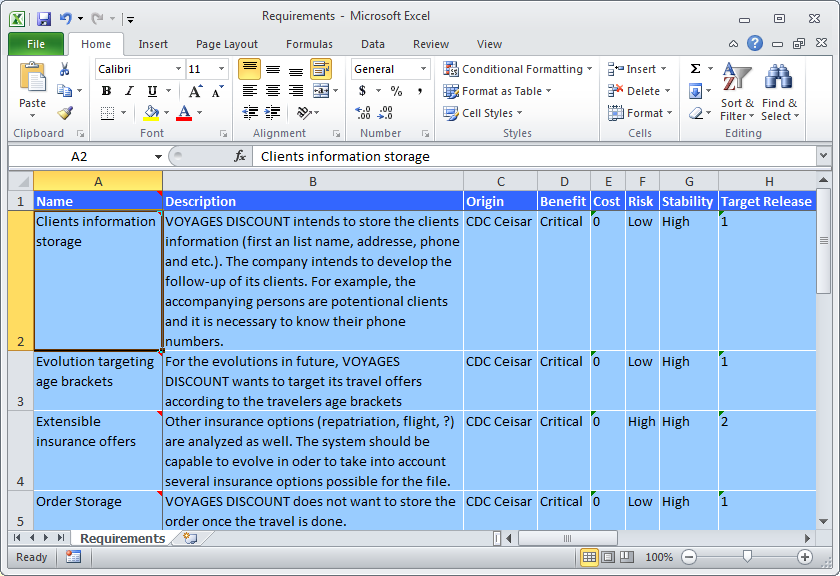Image resolution: width=840 pixels, height=576 pixels.
Task: Click the Align Text Left icon
Action: tap(250, 91)
